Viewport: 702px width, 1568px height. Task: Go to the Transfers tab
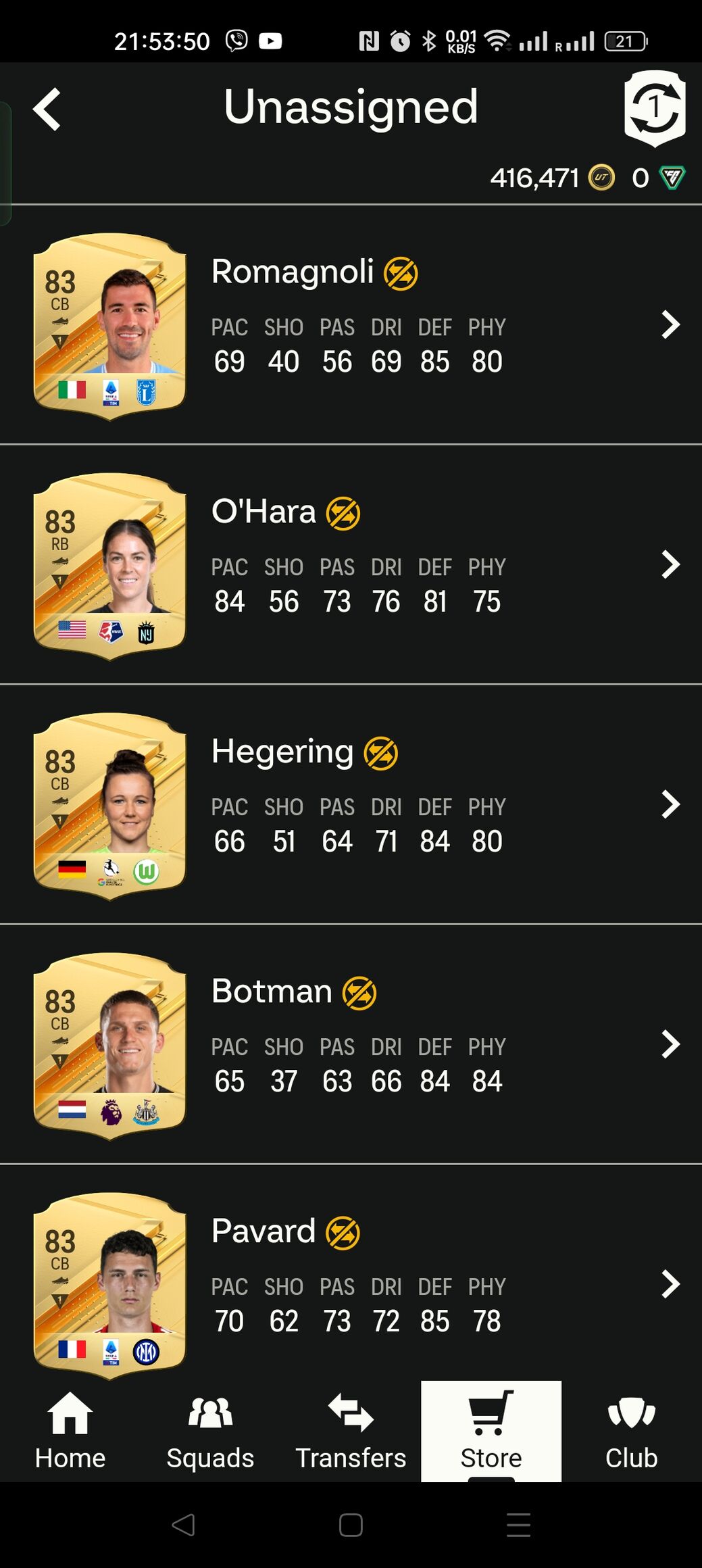pyautogui.click(x=351, y=1431)
